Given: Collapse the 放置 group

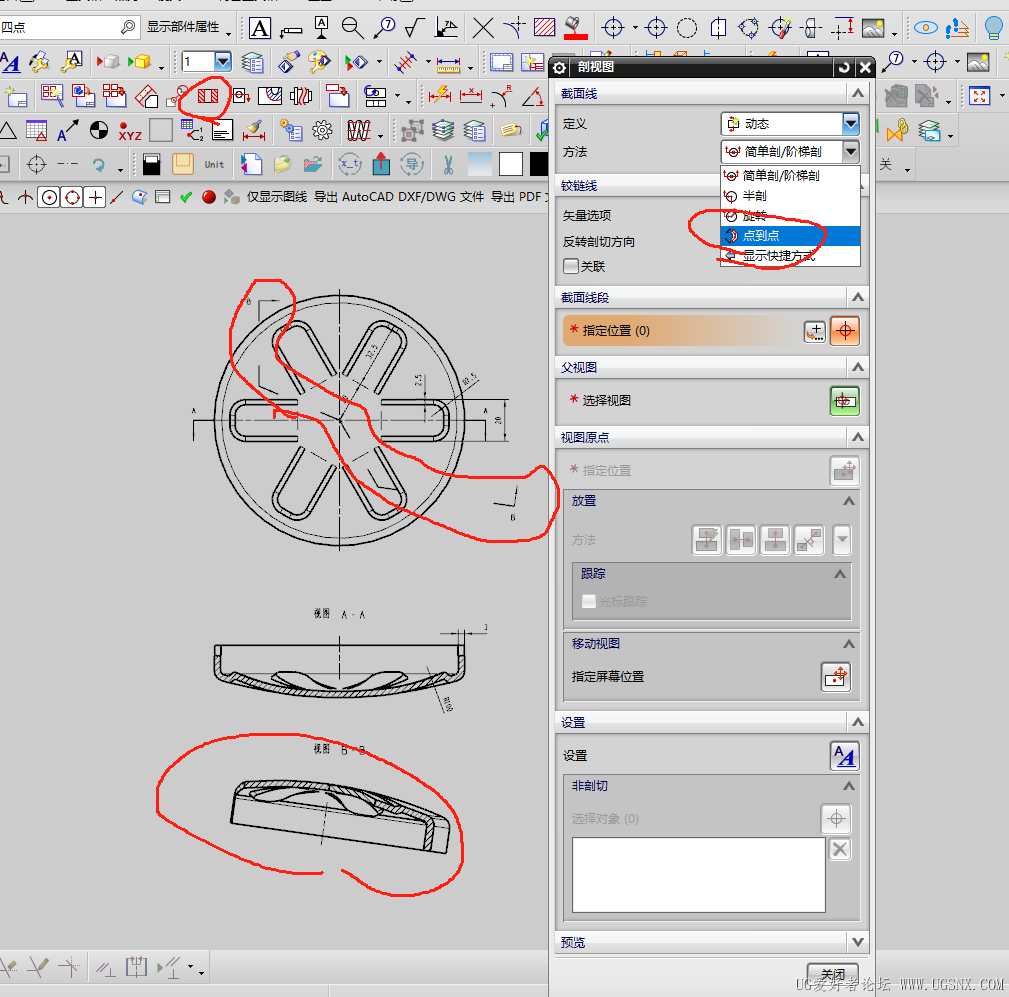Looking at the screenshot, I should click(x=849, y=501).
